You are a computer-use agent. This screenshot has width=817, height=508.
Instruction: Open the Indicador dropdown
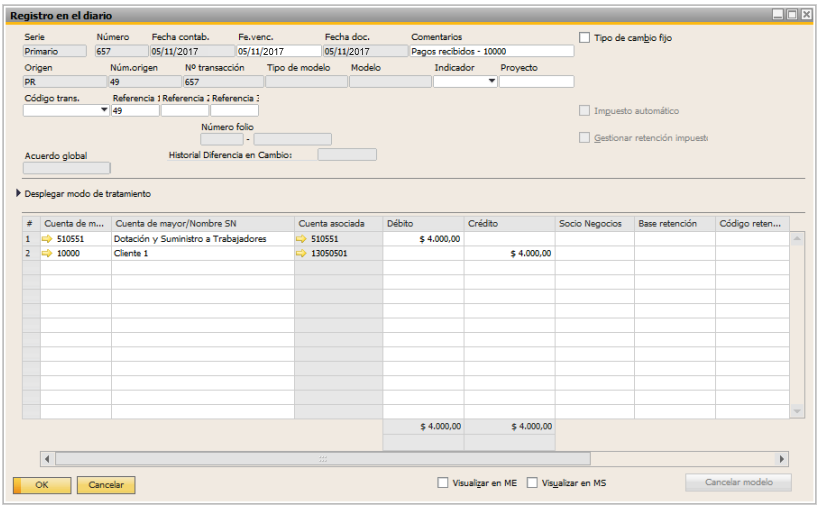click(x=491, y=82)
